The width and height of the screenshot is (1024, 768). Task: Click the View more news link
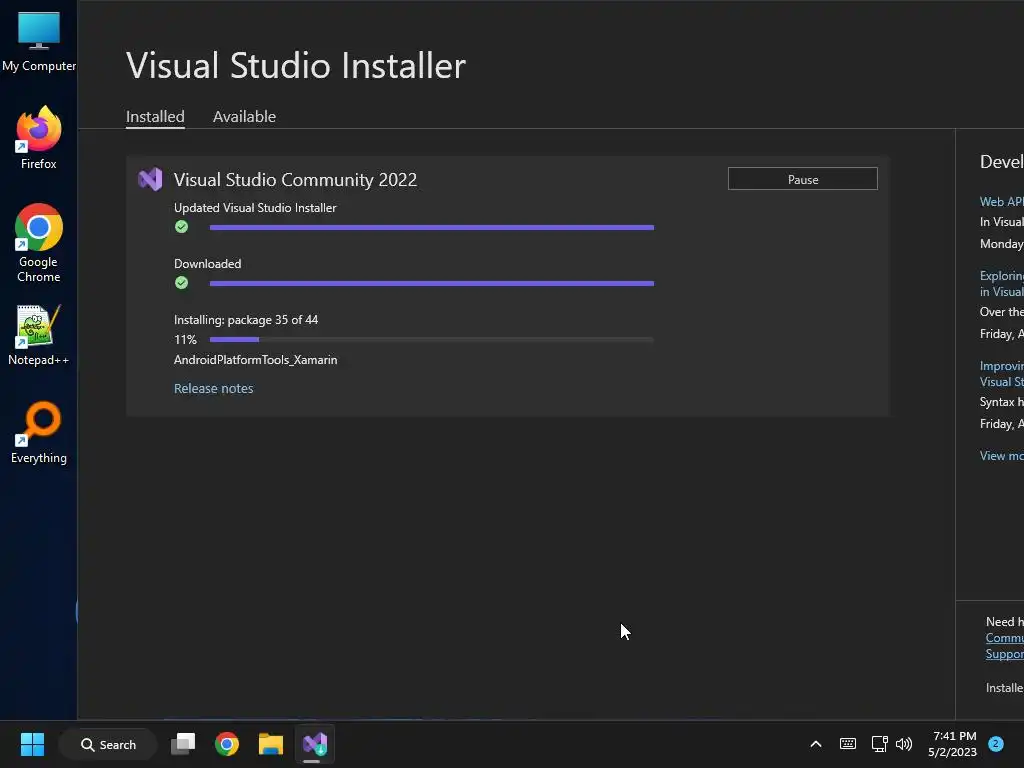pos(1001,456)
